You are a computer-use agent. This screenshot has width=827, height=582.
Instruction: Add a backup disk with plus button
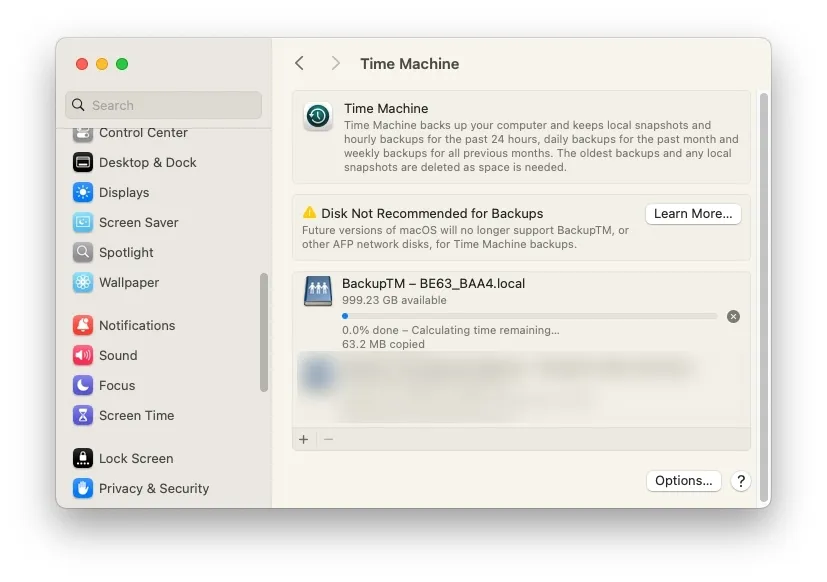click(304, 440)
